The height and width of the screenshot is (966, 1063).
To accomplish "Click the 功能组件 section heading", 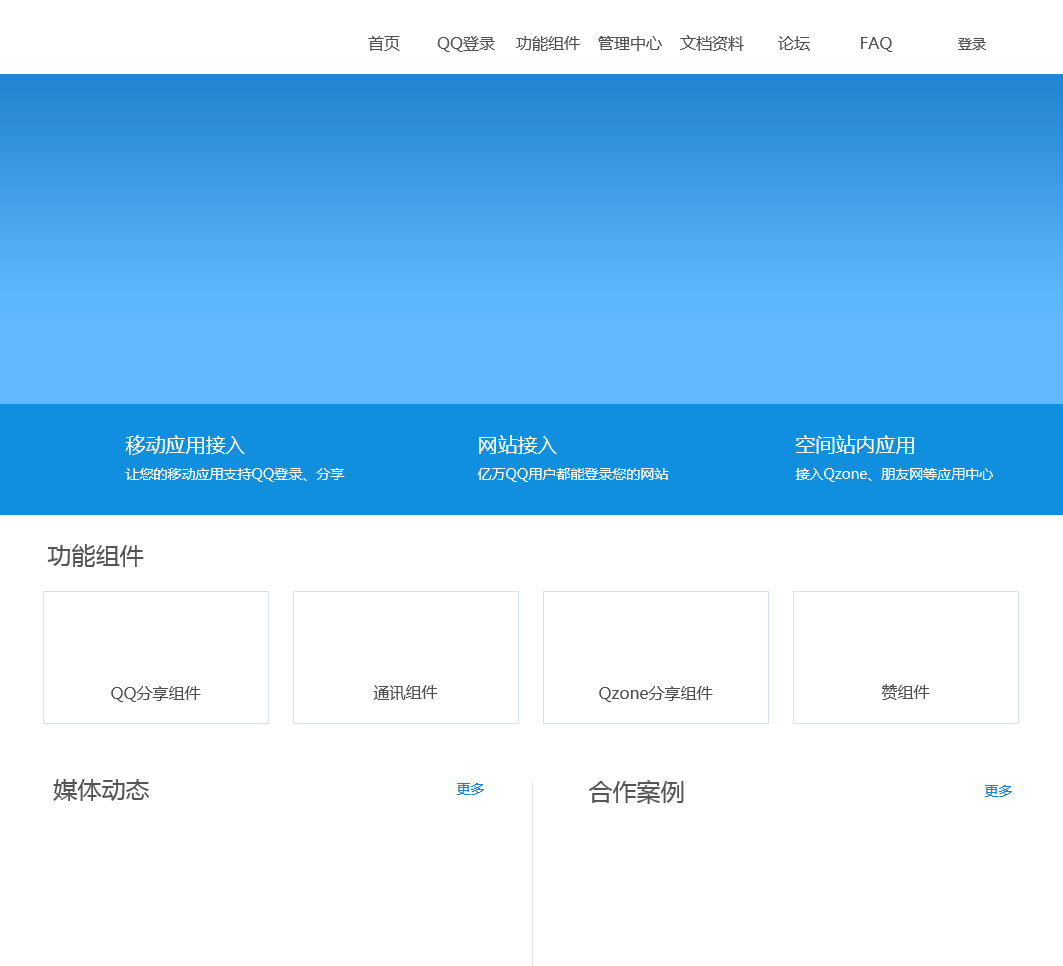I will (96, 556).
